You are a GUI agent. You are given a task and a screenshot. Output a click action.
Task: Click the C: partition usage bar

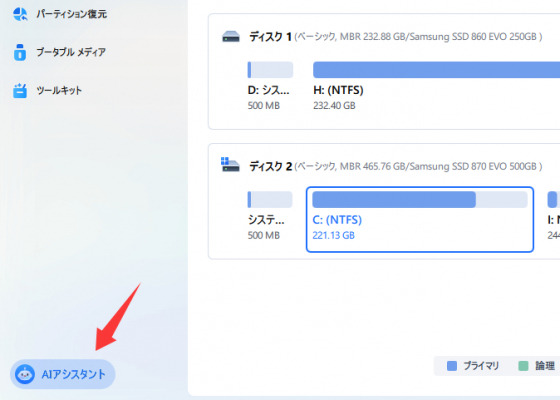point(420,200)
